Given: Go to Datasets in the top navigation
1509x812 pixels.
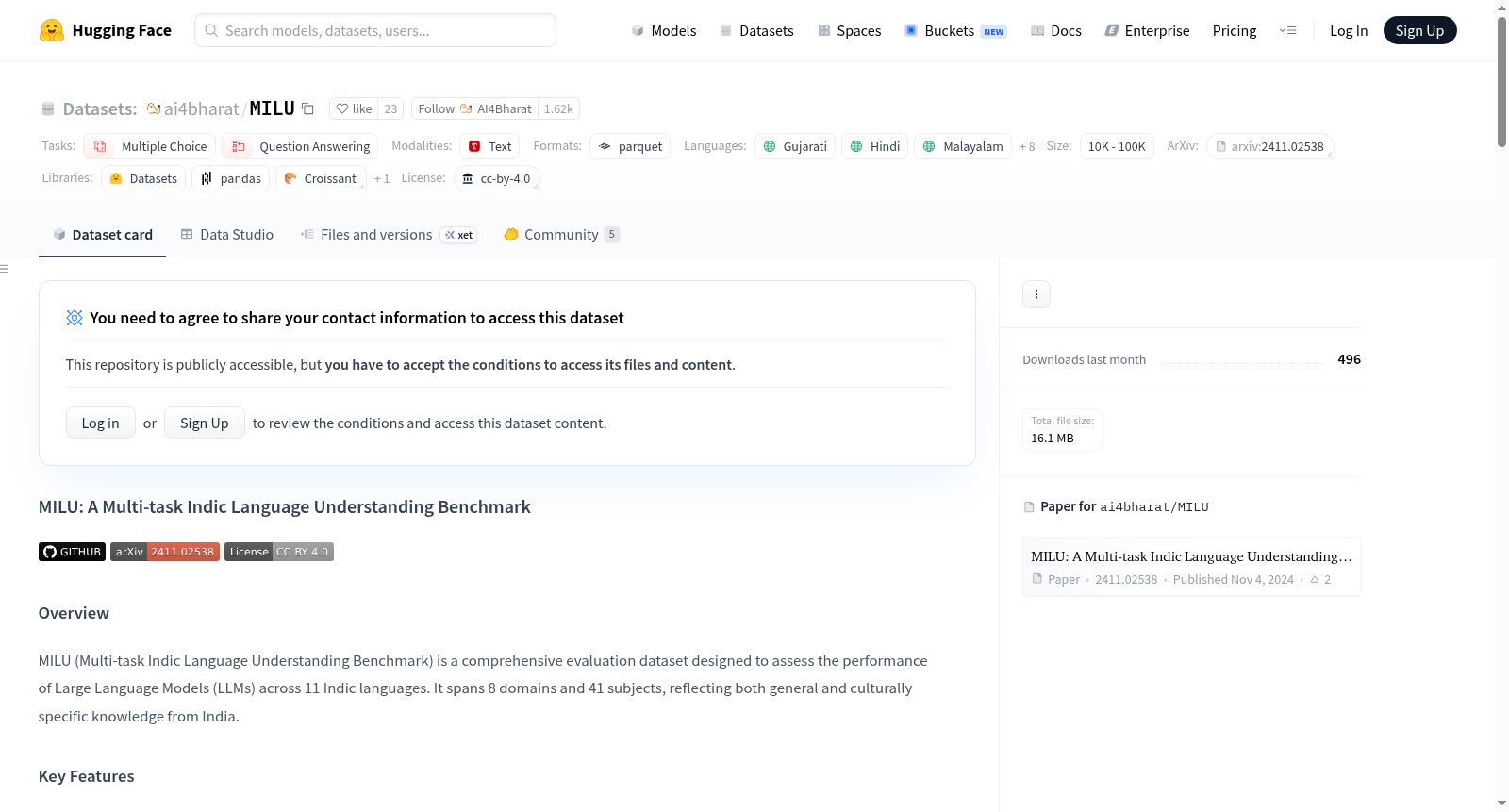Looking at the screenshot, I should pyautogui.click(x=757, y=30).
